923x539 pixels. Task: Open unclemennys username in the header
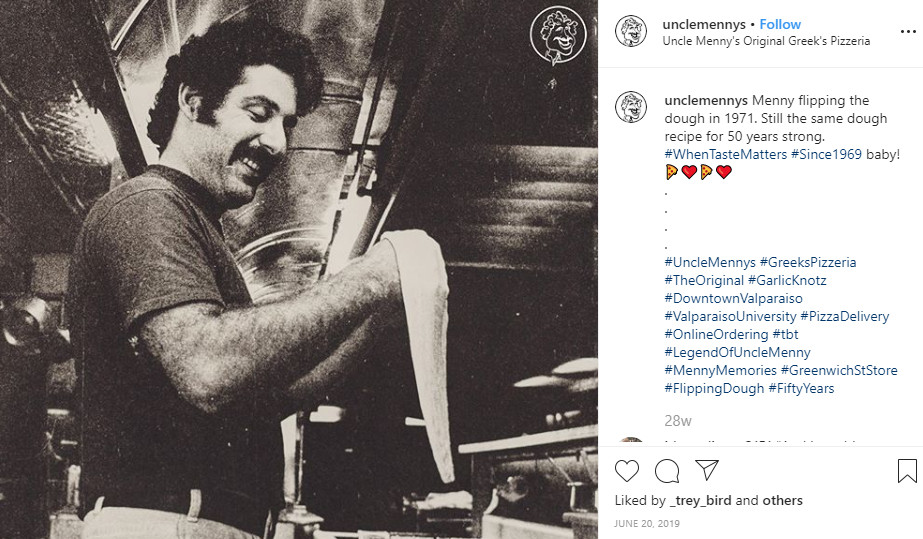point(704,24)
